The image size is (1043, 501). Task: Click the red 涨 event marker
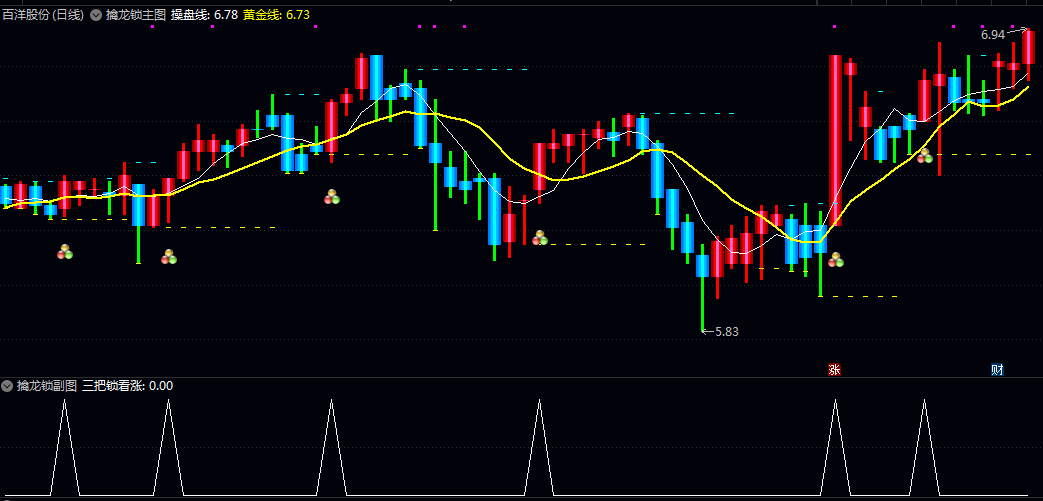[x=834, y=370]
